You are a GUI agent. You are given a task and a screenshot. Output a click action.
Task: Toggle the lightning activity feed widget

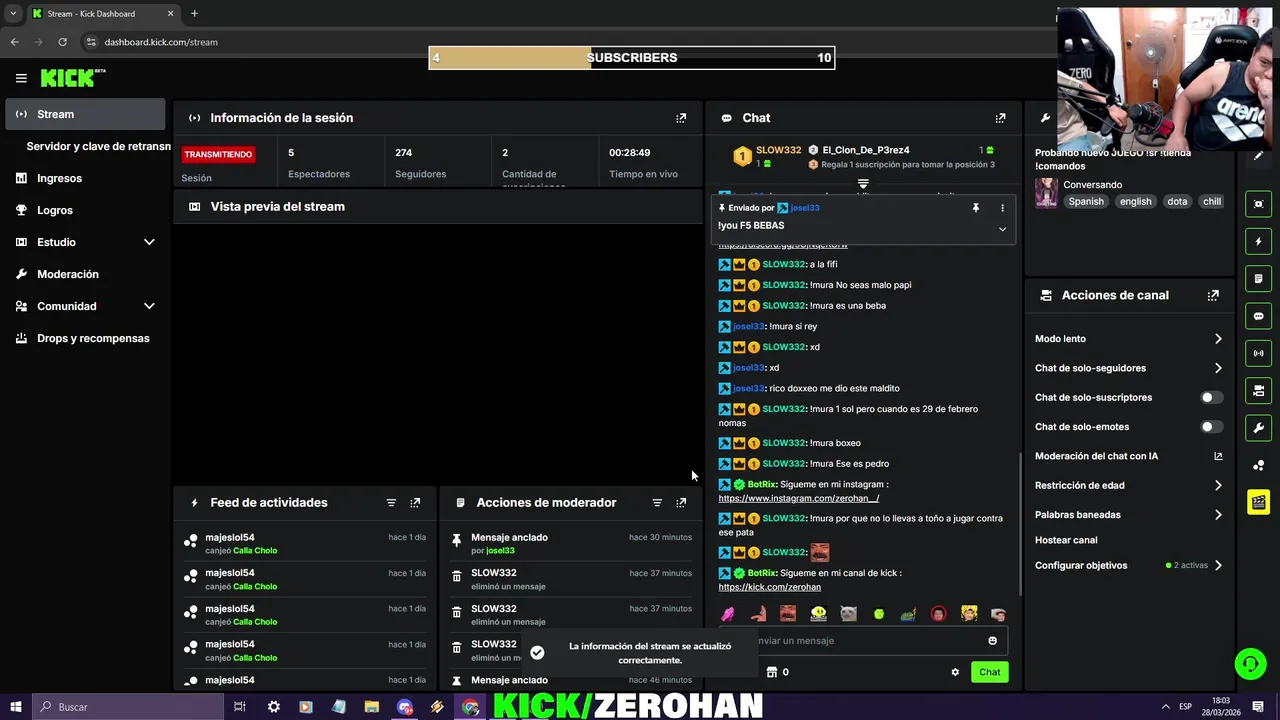[x=1259, y=241]
